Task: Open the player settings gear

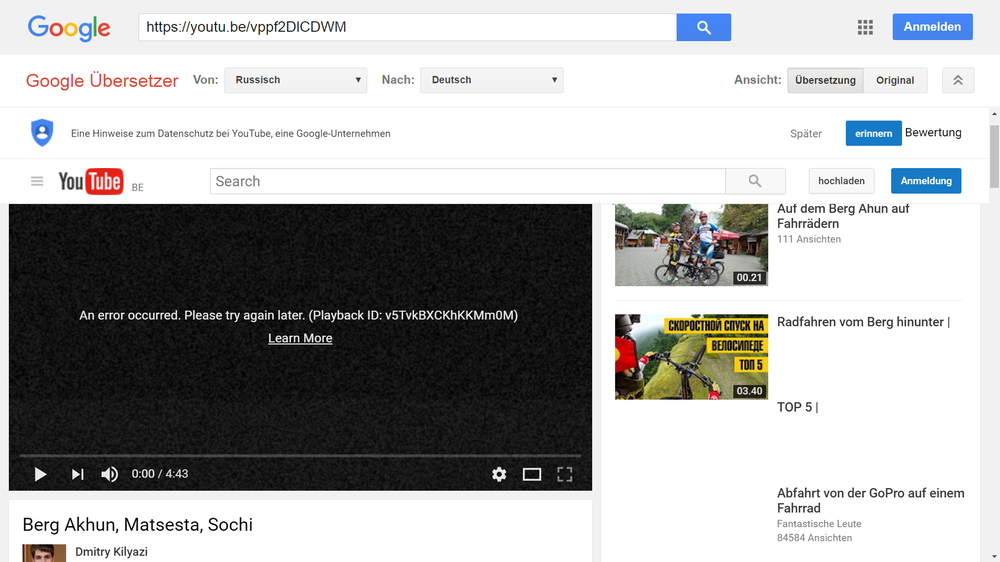Action: (x=499, y=474)
